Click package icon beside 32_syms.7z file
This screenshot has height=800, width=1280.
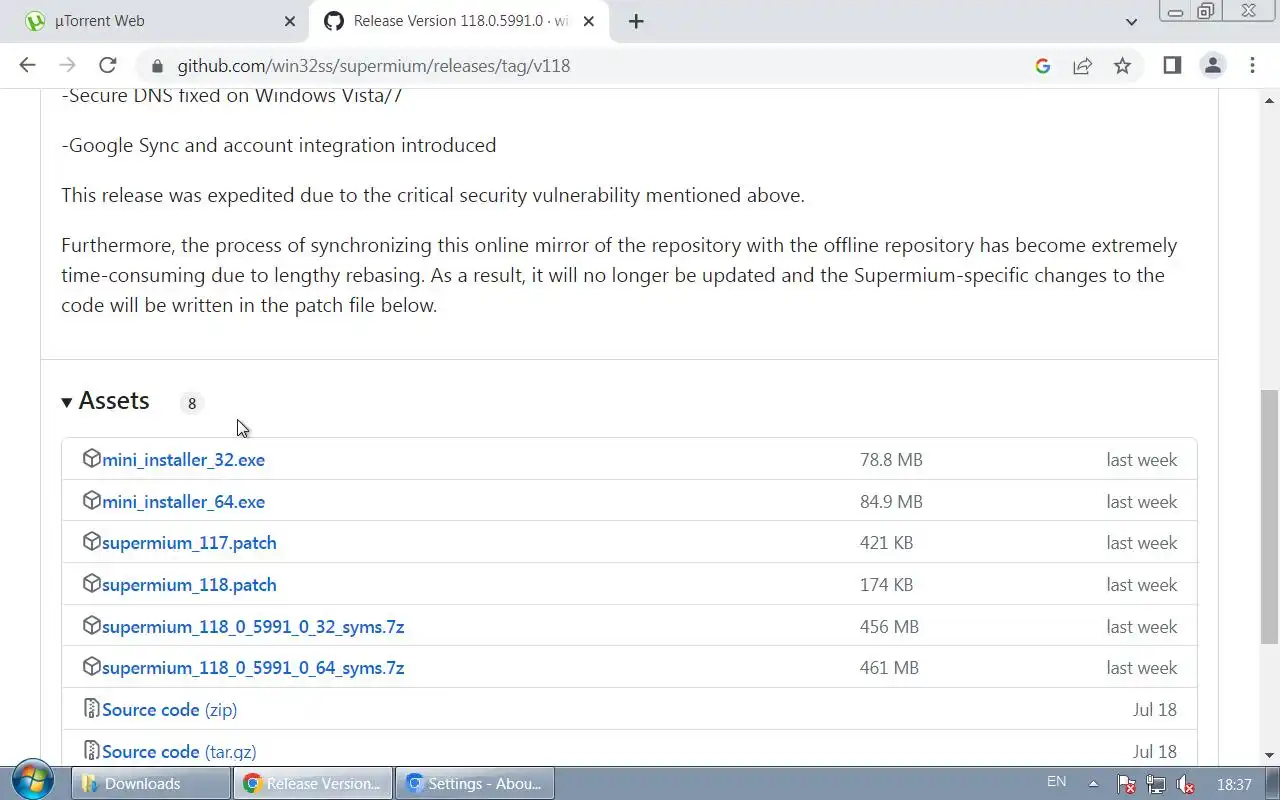click(91, 625)
